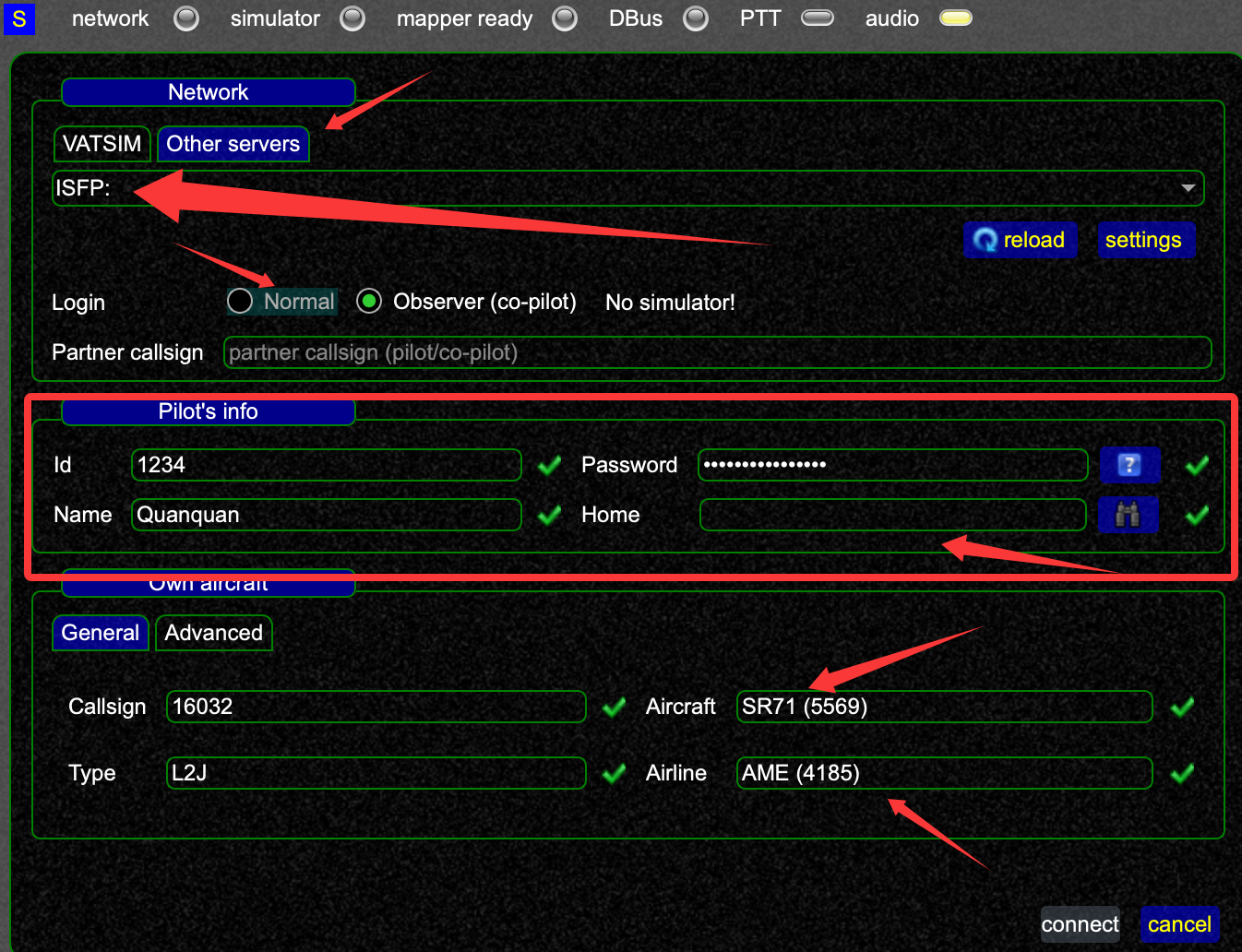Click the blue S swift icon
1242x952 pixels.
(19, 19)
